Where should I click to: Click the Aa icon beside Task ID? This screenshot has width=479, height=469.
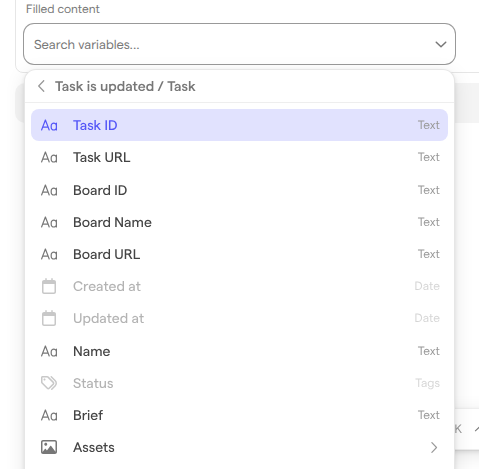49,126
